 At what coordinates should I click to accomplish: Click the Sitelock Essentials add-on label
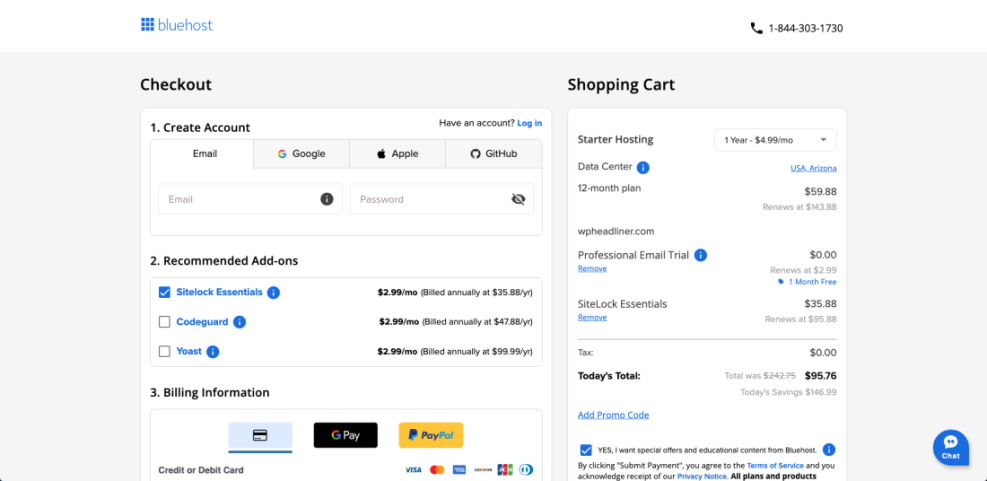pos(219,292)
